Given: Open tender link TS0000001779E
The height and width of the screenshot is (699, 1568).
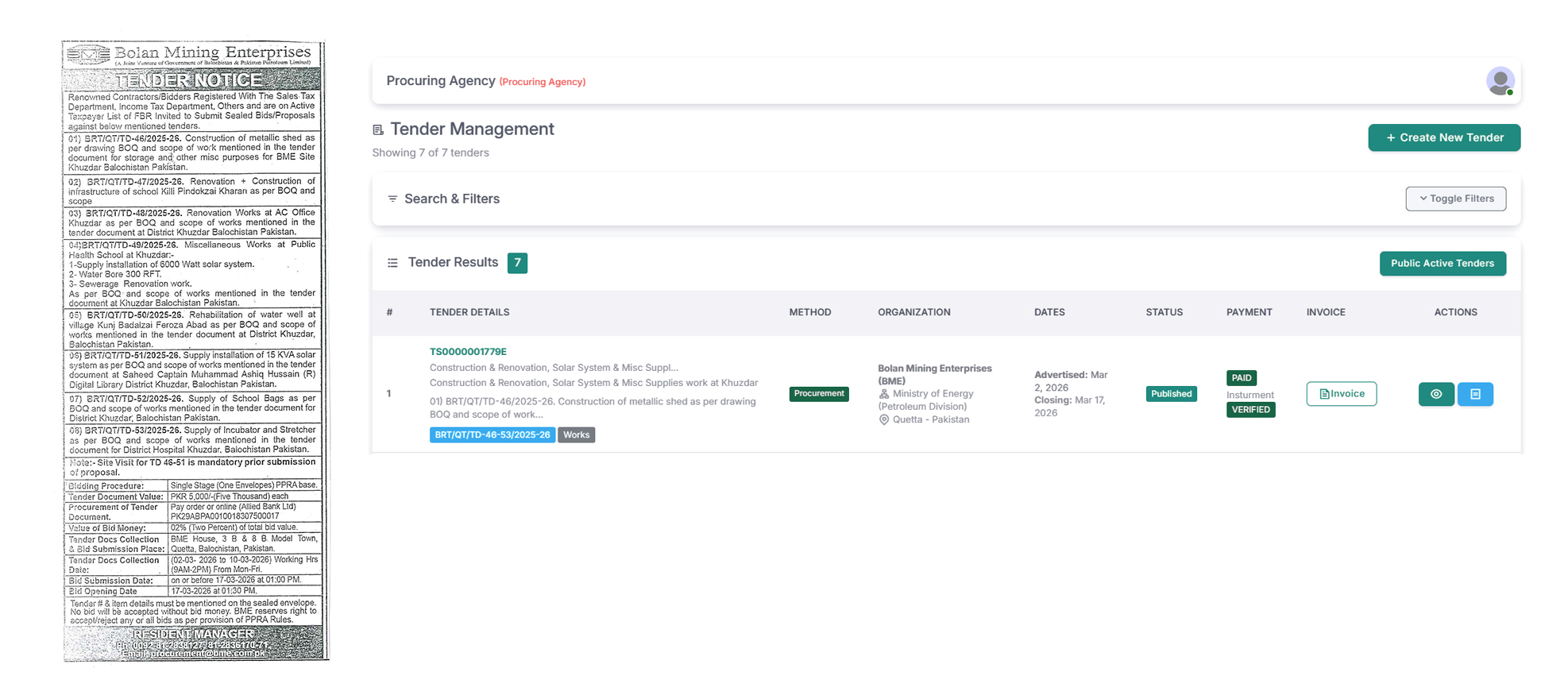Looking at the screenshot, I should point(468,352).
